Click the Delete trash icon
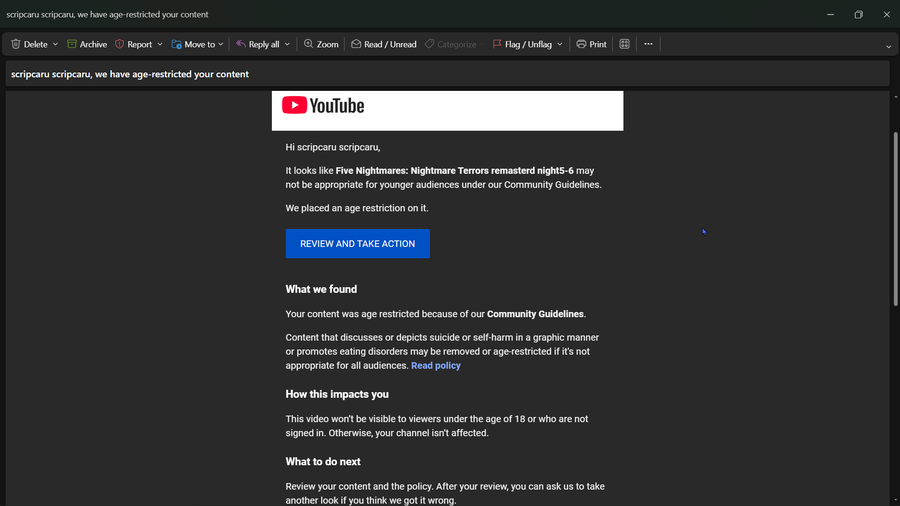 (16, 44)
